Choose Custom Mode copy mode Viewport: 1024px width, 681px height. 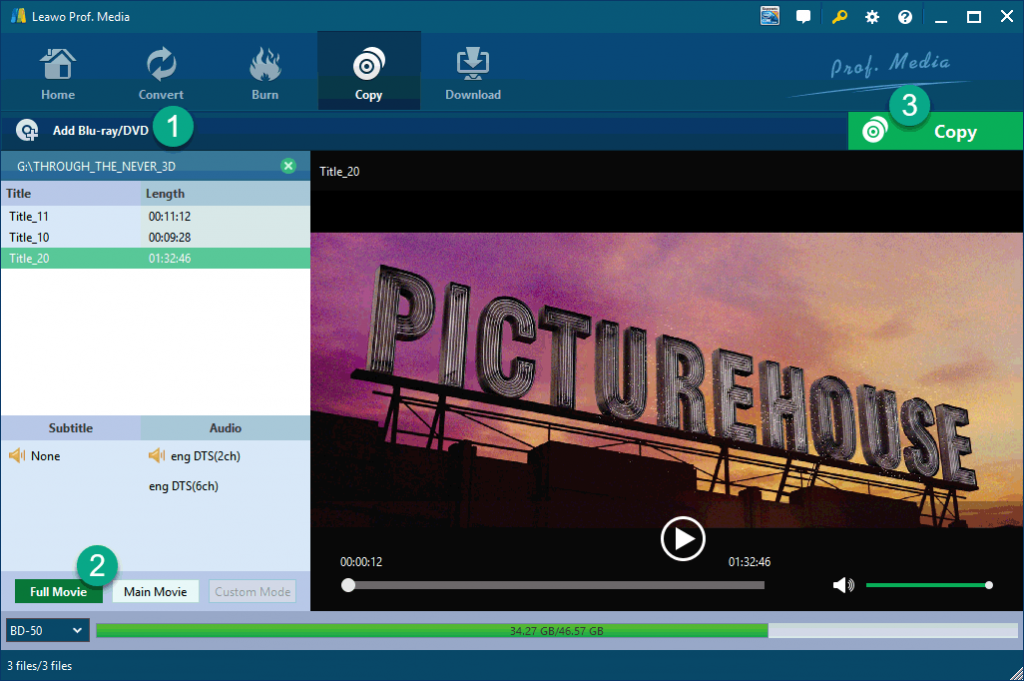(x=252, y=592)
